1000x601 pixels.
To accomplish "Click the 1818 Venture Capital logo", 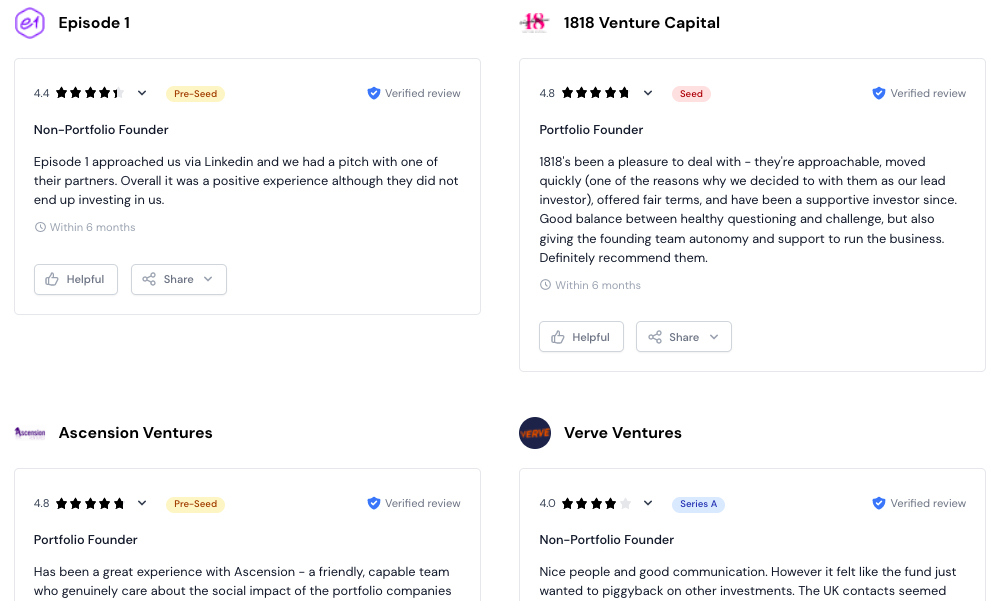I will point(534,23).
